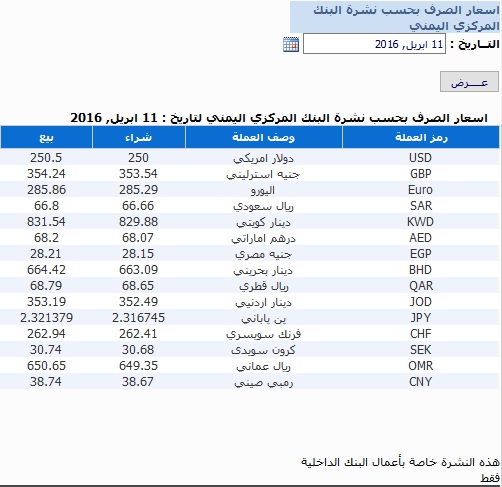Click the SAR buy rate 66.66
The height and width of the screenshot is (487, 502).
tap(138, 206)
